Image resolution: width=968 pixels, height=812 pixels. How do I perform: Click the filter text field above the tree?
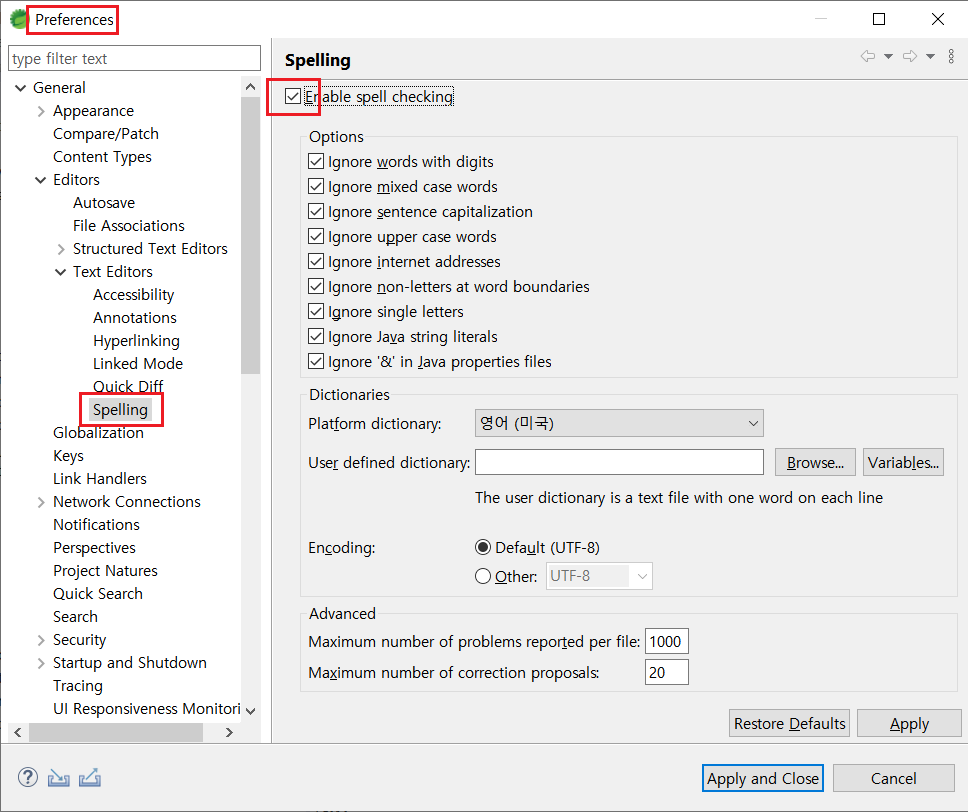(x=134, y=57)
